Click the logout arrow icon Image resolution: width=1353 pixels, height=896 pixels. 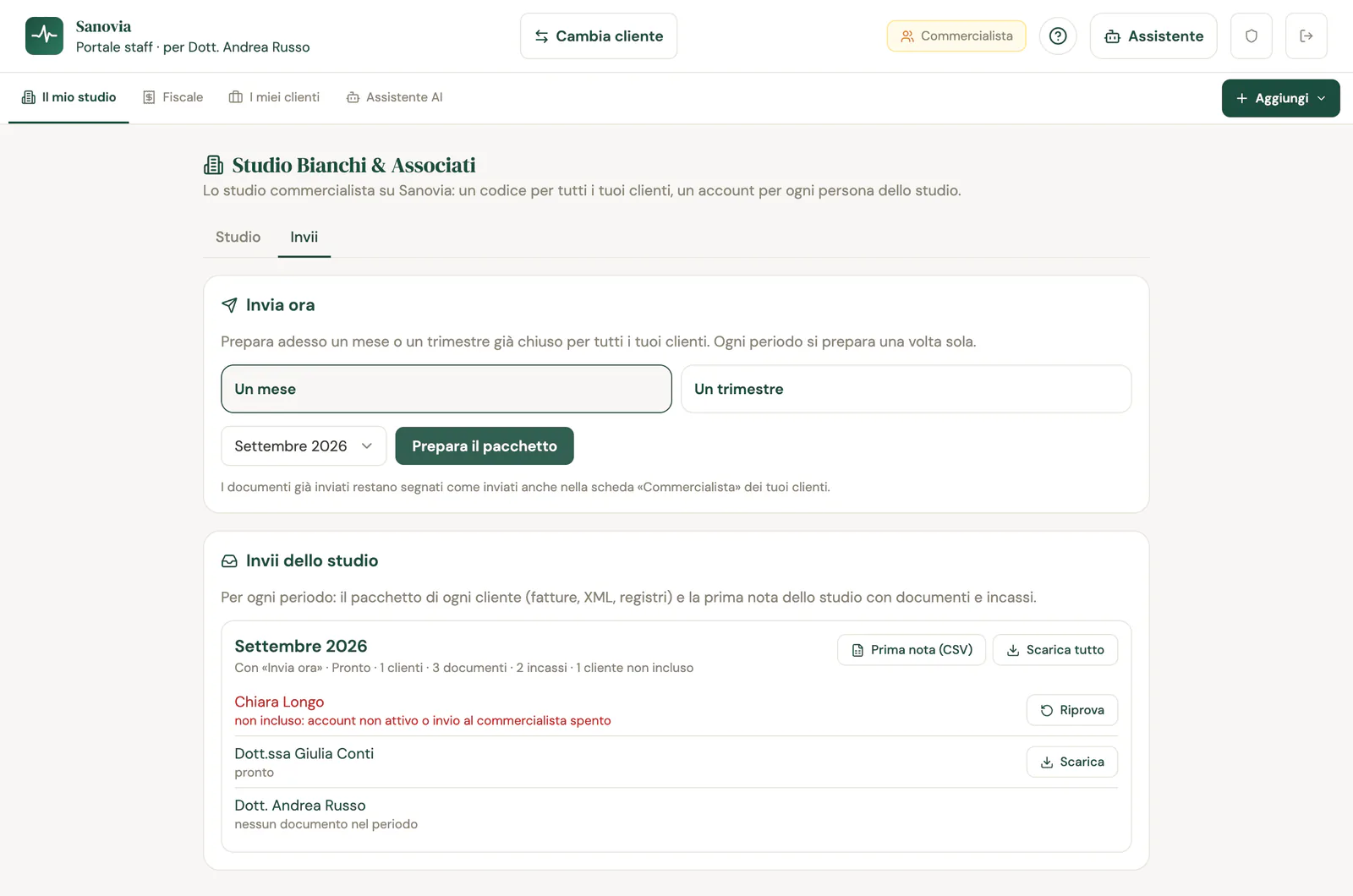point(1306,36)
